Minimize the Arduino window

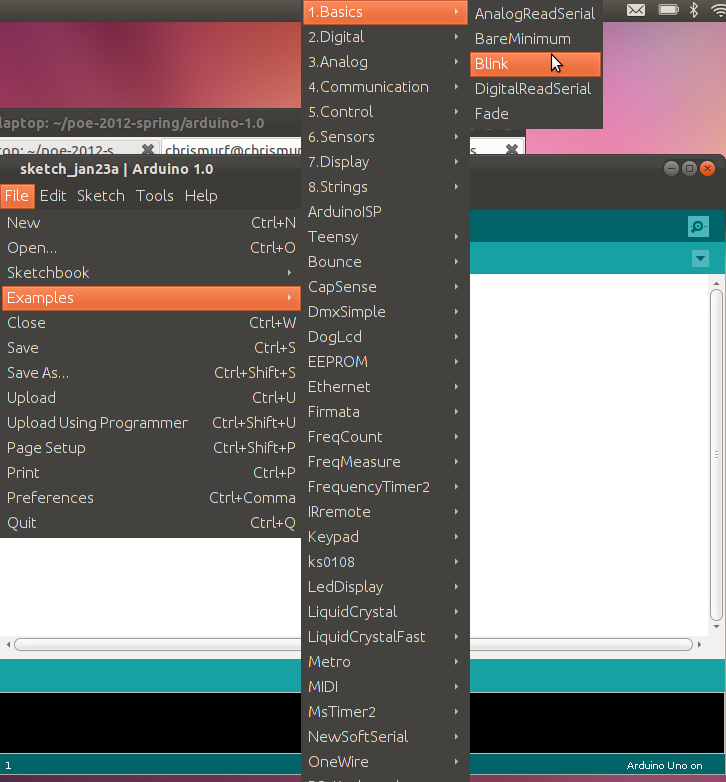click(672, 169)
